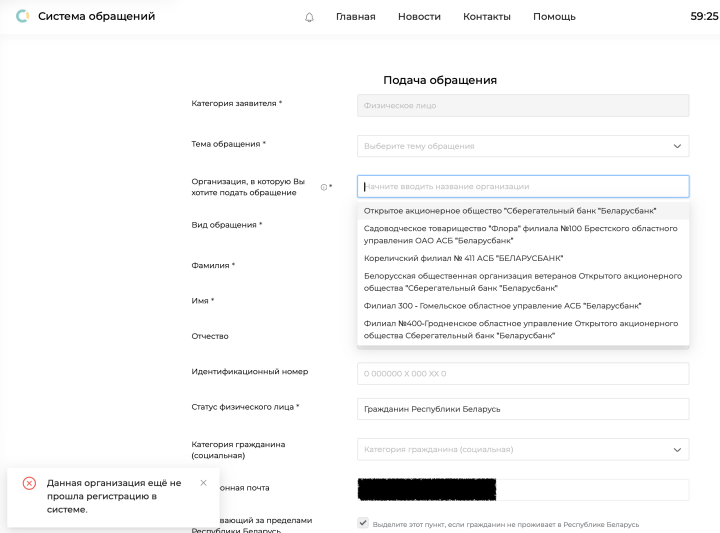Screen dimensions: 720x533
Task: Select Кореличский филиал № 411 option
Action: coord(523,258)
